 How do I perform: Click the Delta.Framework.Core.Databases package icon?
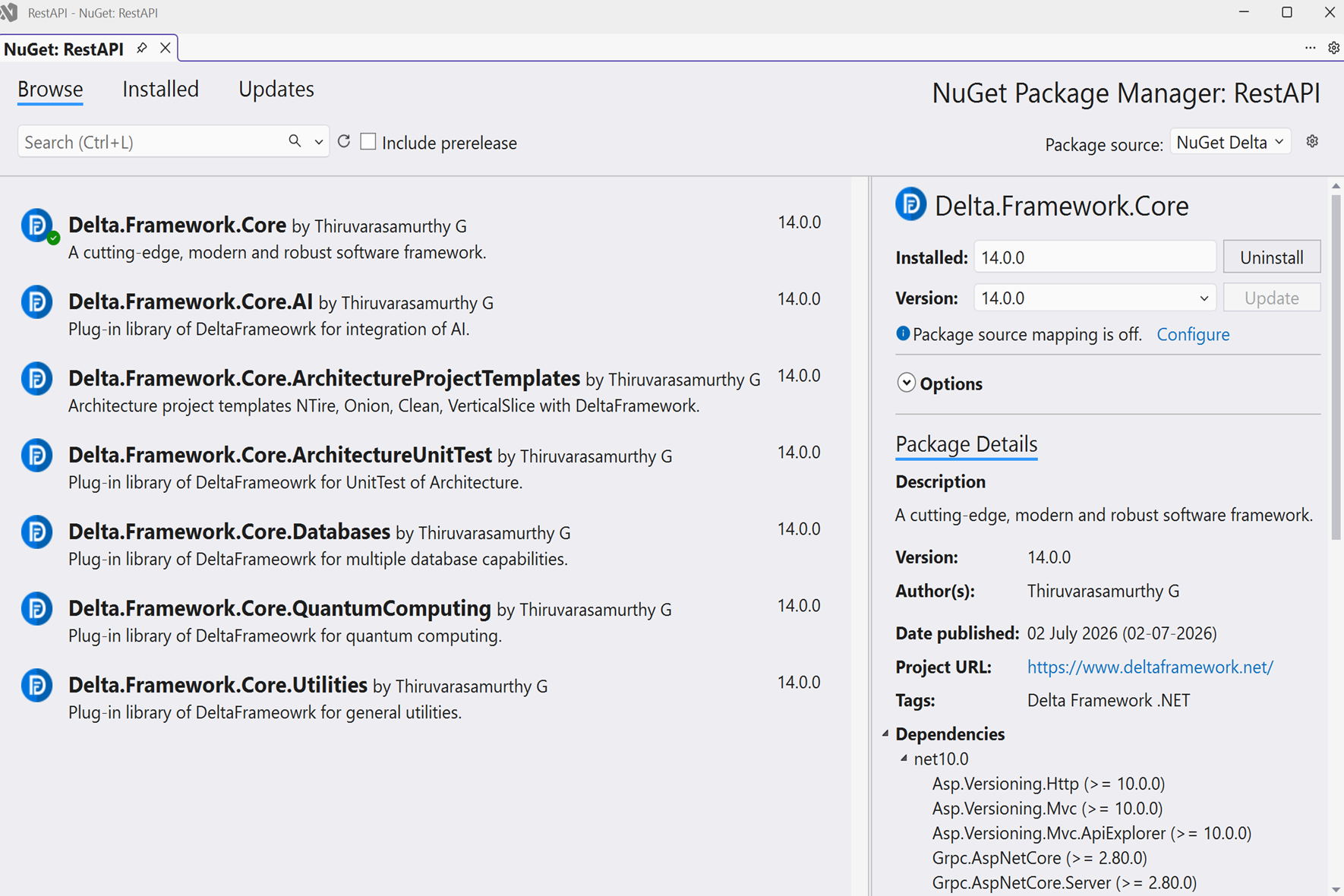pos(36,532)
